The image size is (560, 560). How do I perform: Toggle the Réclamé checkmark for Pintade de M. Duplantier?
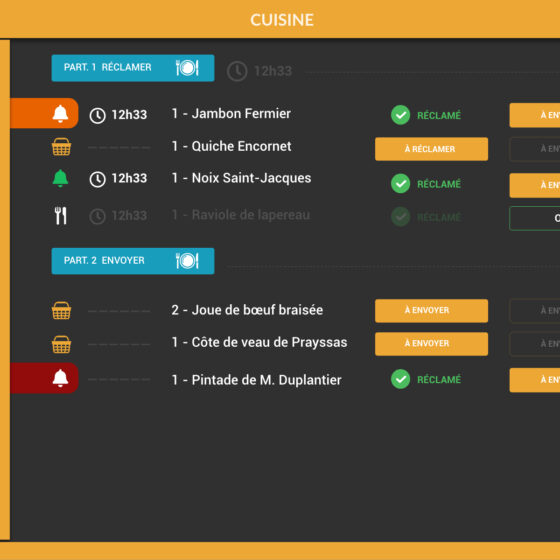(x=400, y=379)
